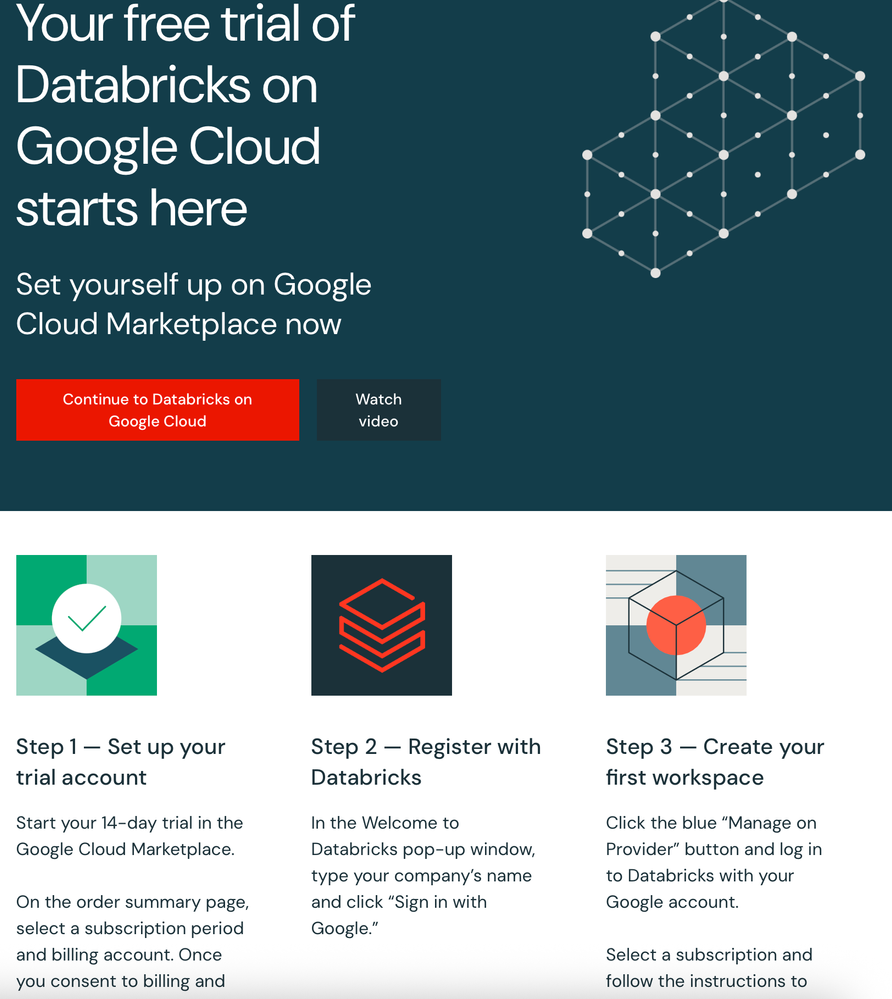Click the Start your 14-day trial paragraph
Screen dimensions: 892x999
pyautogui.click(x=130, y=836)
